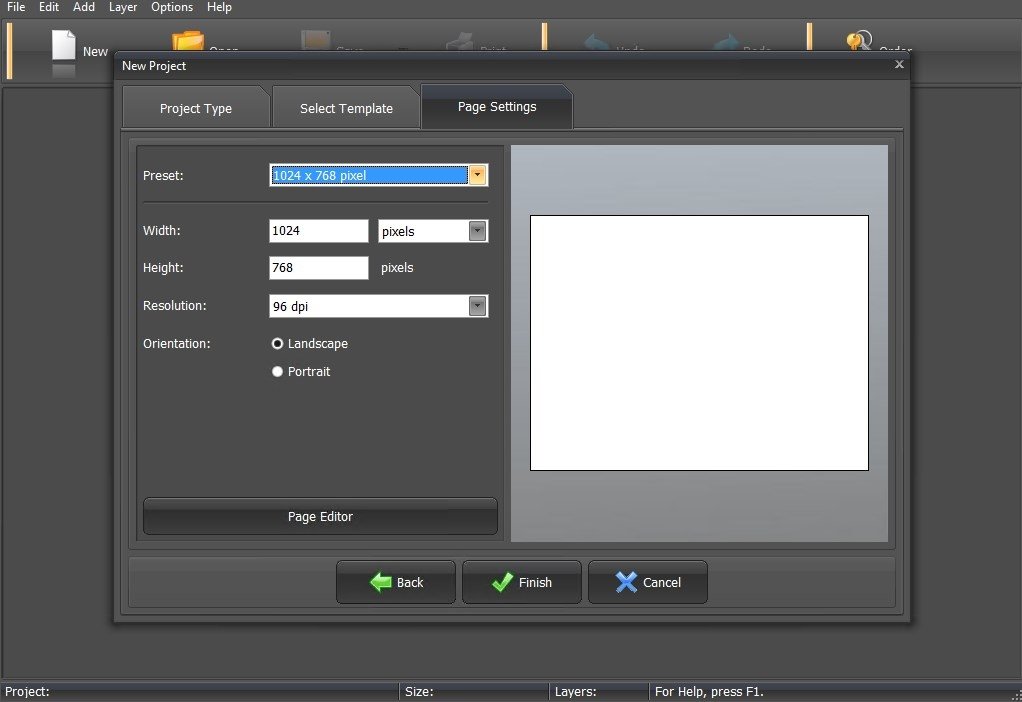
Task: Select the Landscape orientation option
Action: tap(310, 344)
